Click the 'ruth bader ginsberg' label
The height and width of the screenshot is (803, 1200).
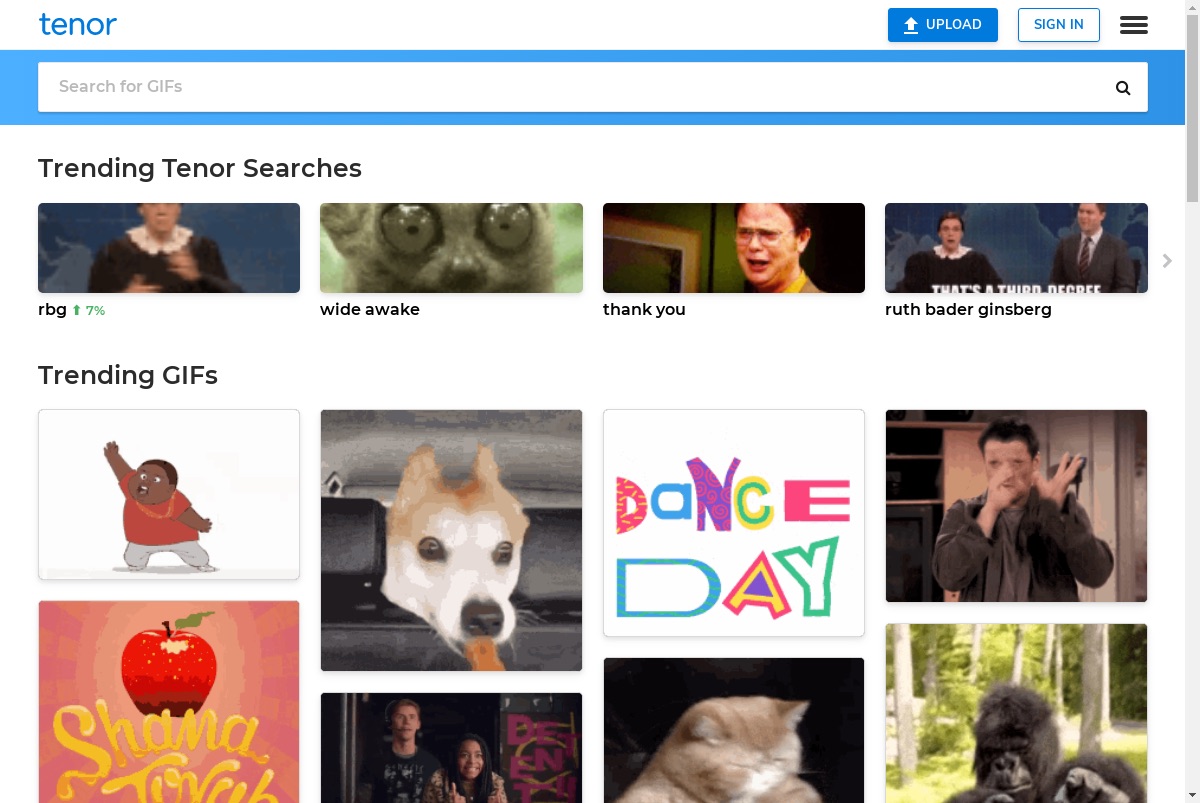968,310
